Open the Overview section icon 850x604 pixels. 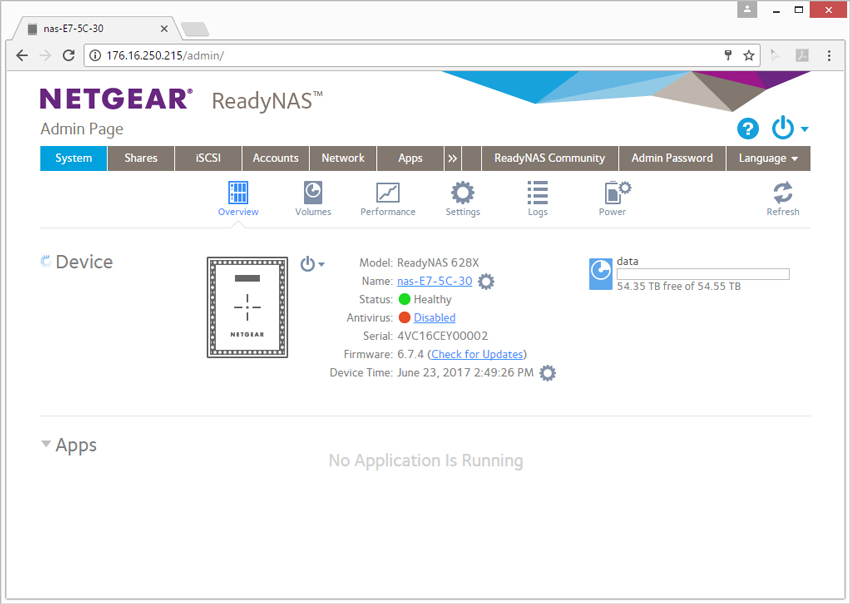[238, 192]
